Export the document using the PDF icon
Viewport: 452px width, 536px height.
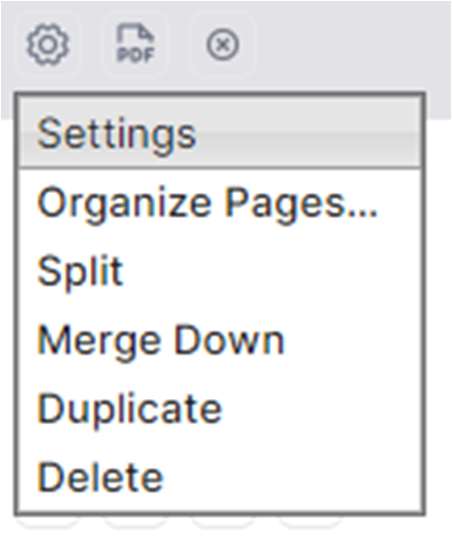point(136,43)
